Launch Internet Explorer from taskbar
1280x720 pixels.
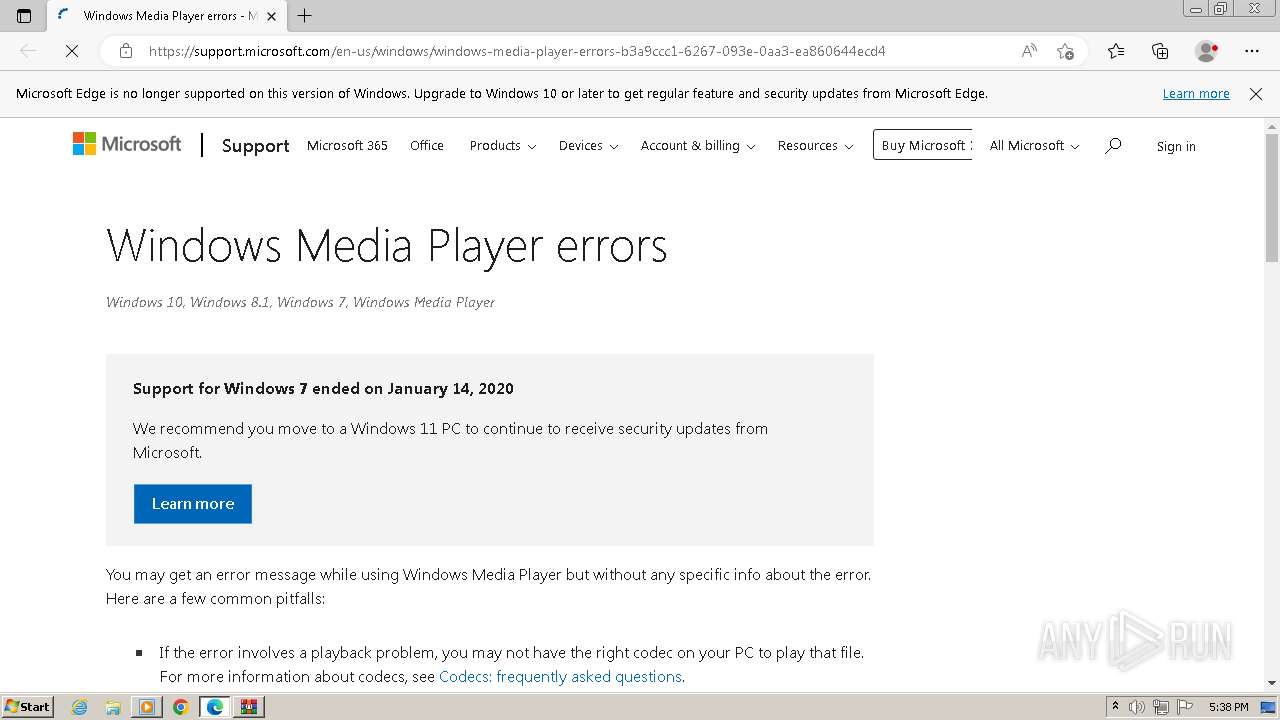click(80, 707)
